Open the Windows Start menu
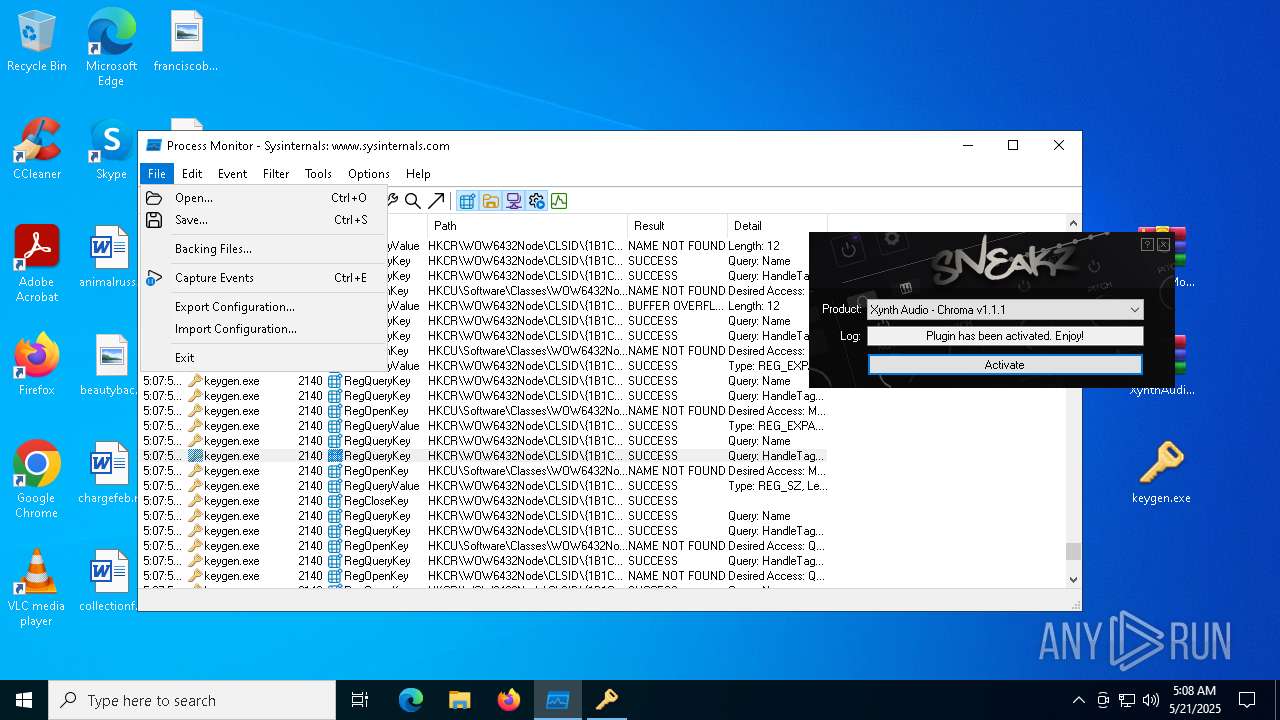Image resolution: width=1280 pixels, height=720 pixels. coord(24,700)
